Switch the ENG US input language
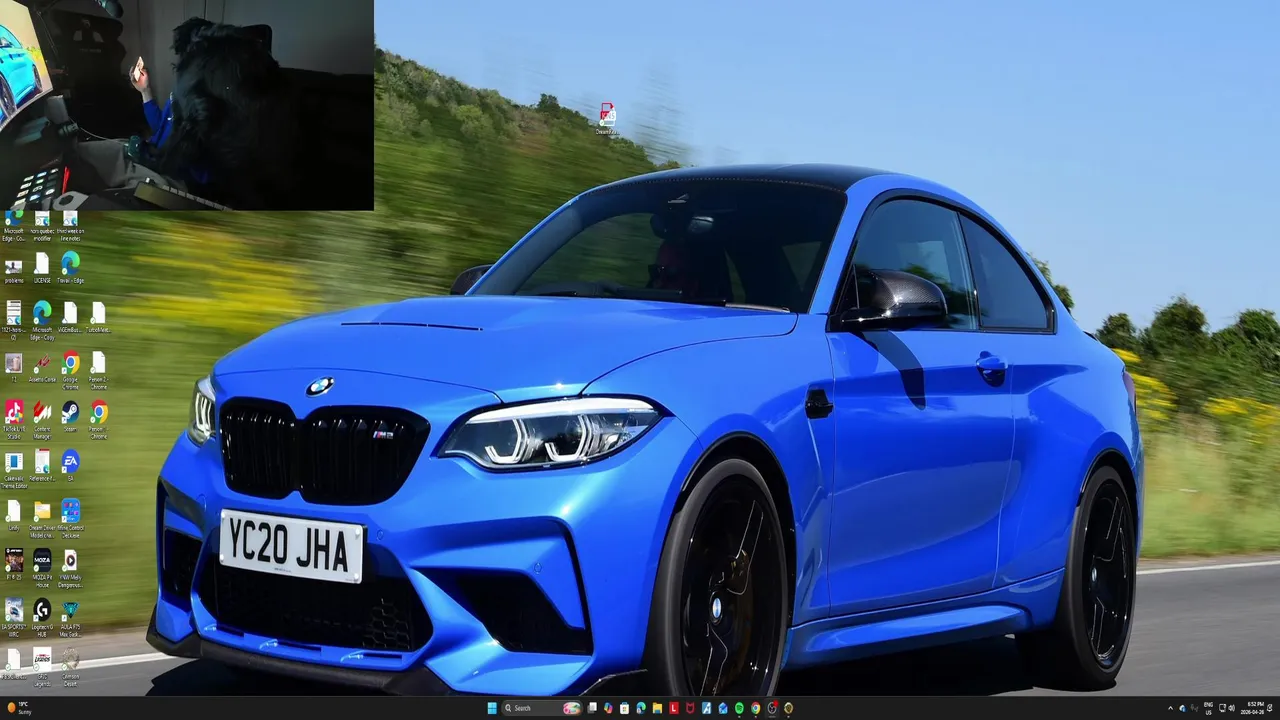The image size is (1280, 720). click(1208, 708)
